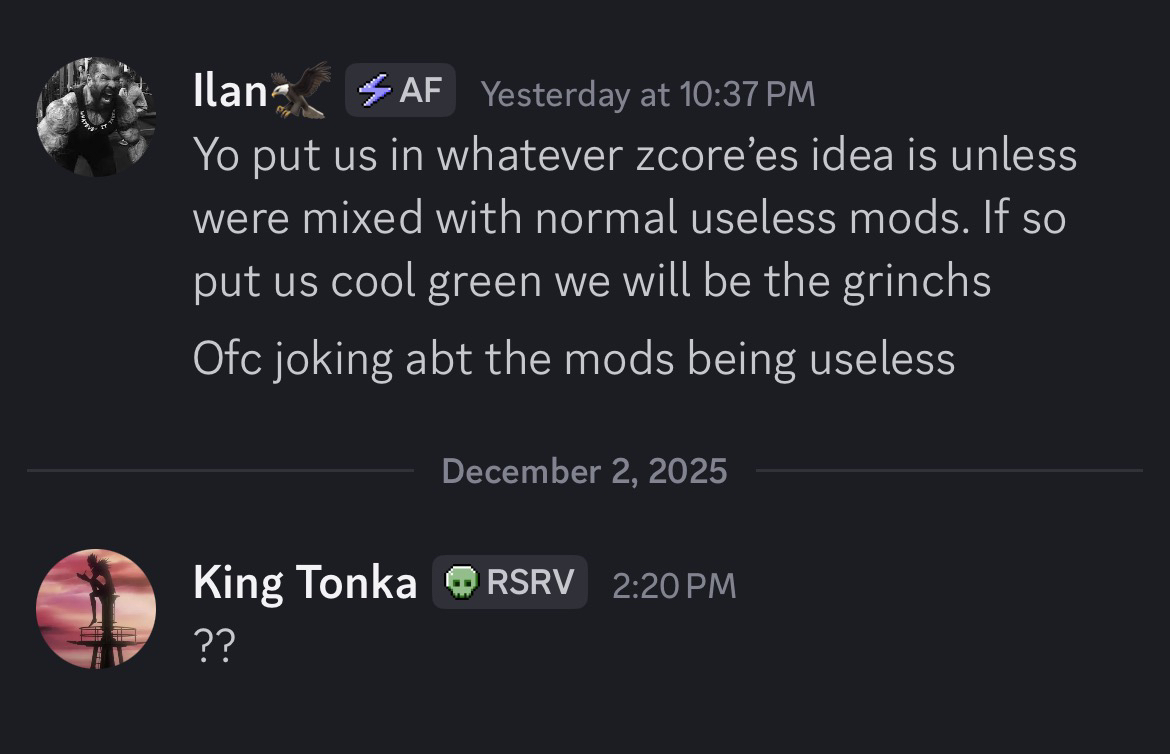This screenshot has width=1170, height=754.
Task: Click the green skull icon in RSRV tag
Action: (459, 582)
